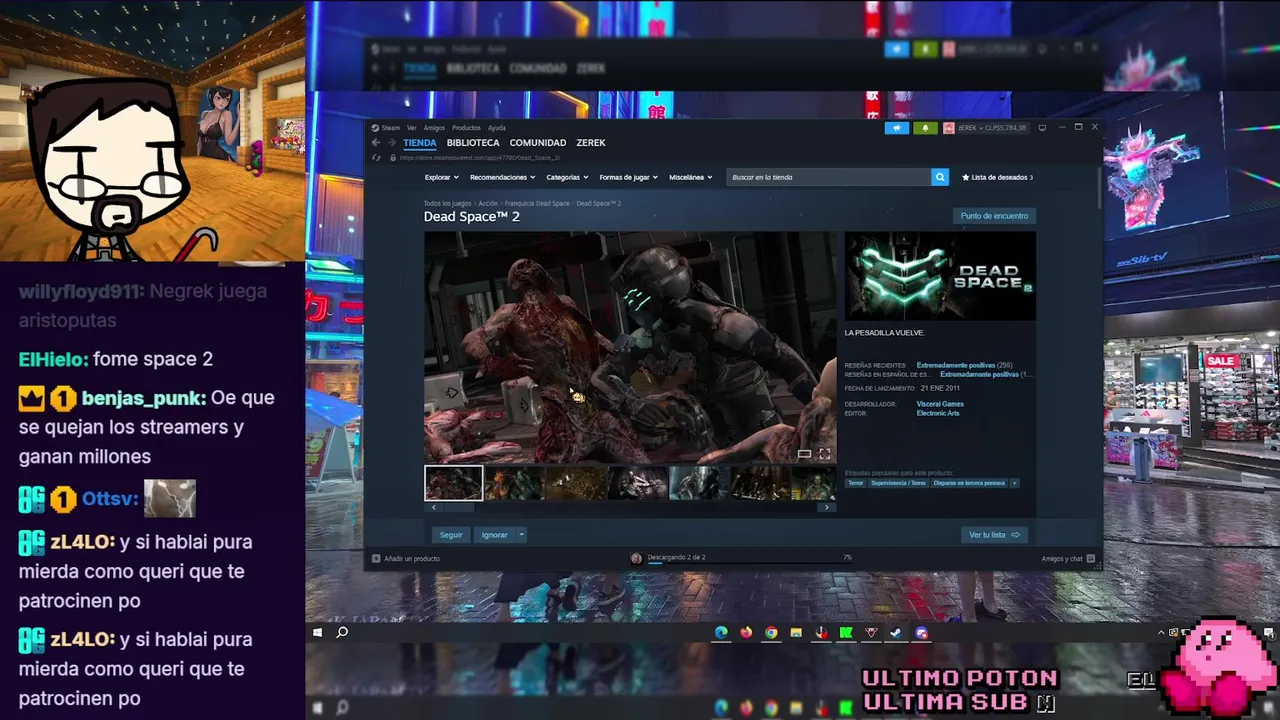Click the Ignorar button

[x=495, y=535]
